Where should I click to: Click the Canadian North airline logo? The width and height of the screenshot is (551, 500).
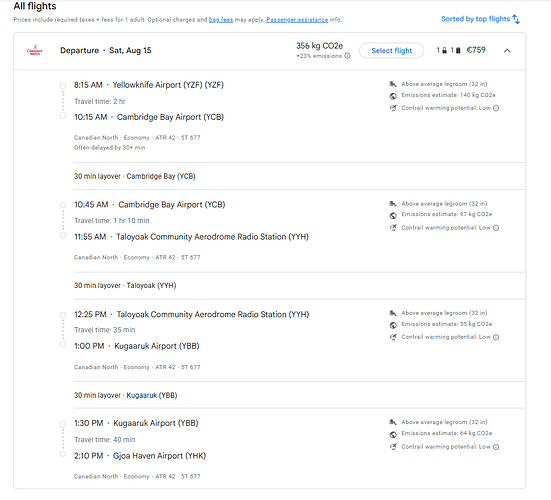click(35, 51)
